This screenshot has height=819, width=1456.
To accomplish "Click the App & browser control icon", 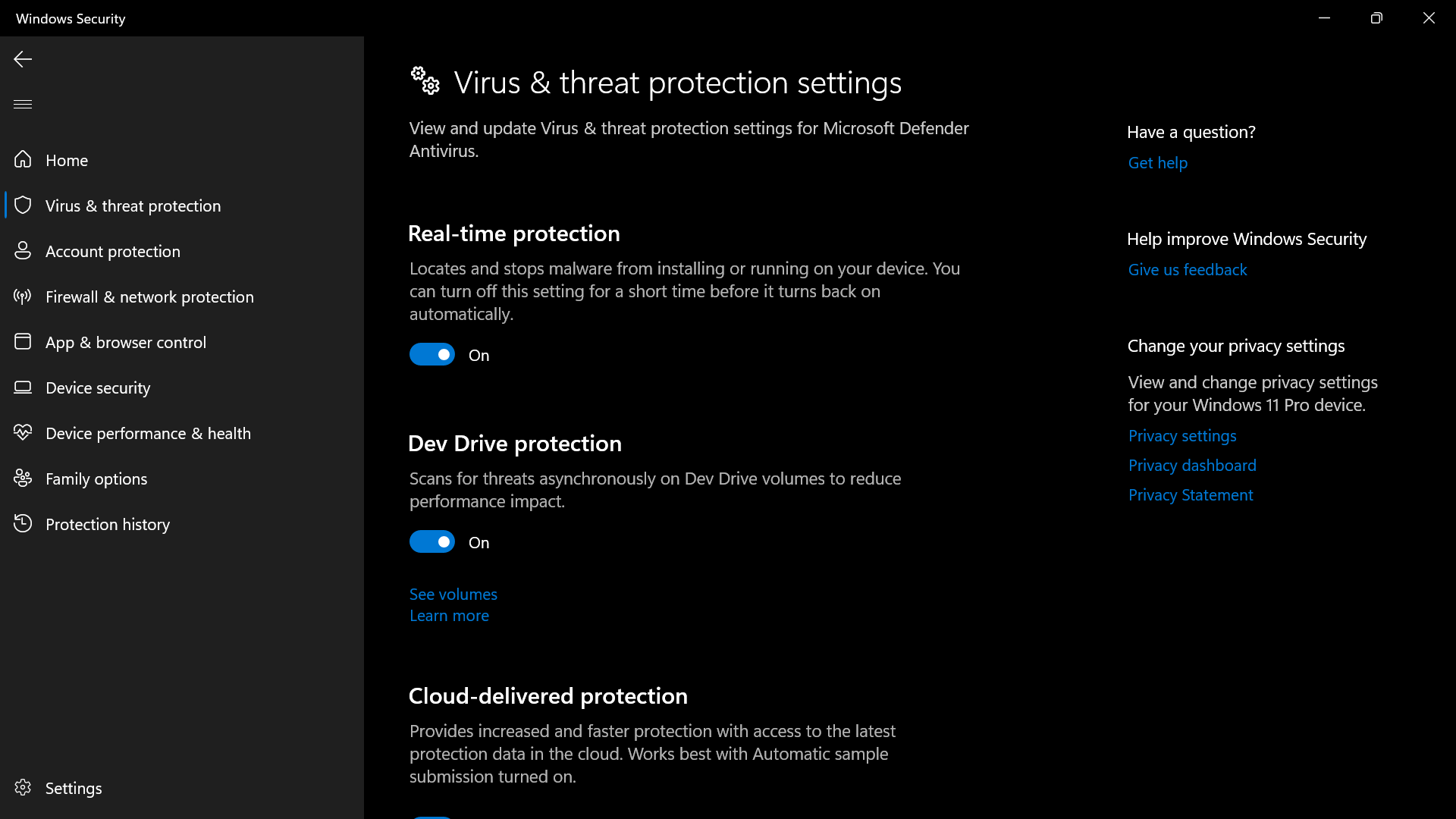I will (22, 341).
